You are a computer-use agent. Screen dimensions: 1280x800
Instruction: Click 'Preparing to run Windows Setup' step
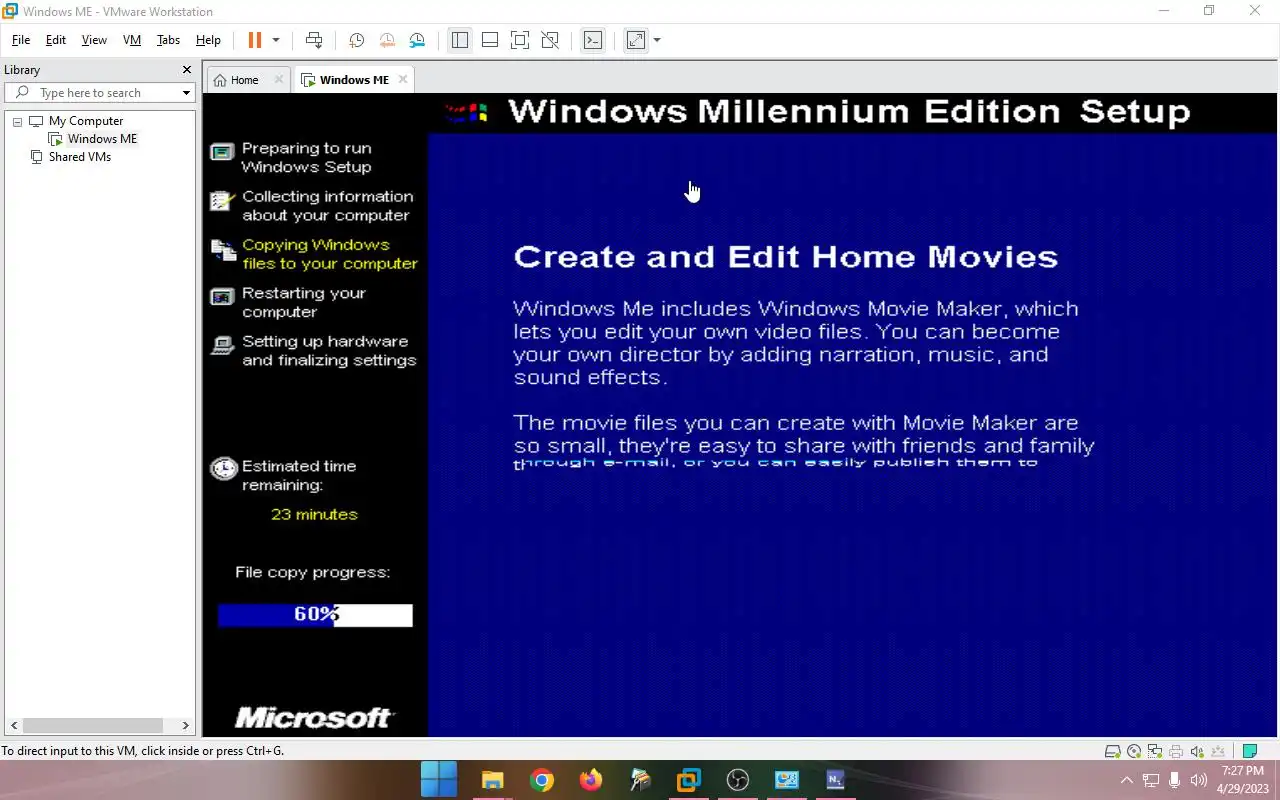click(306, 158)
